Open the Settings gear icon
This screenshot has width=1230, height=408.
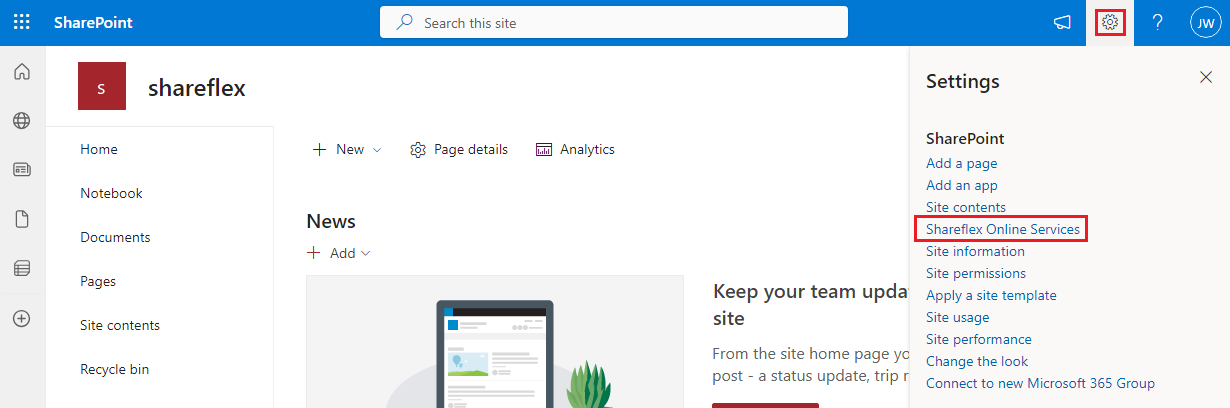coord(1110,22)
